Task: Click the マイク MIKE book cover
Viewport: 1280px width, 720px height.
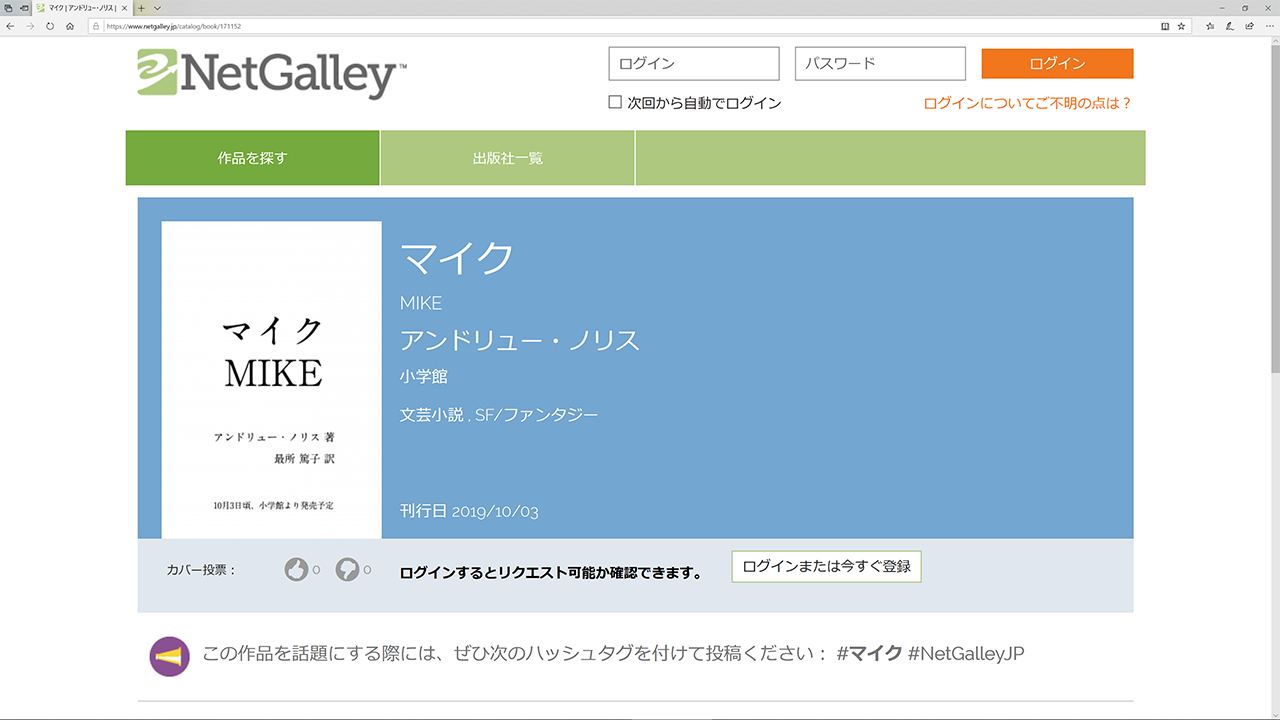Action: 272,380
